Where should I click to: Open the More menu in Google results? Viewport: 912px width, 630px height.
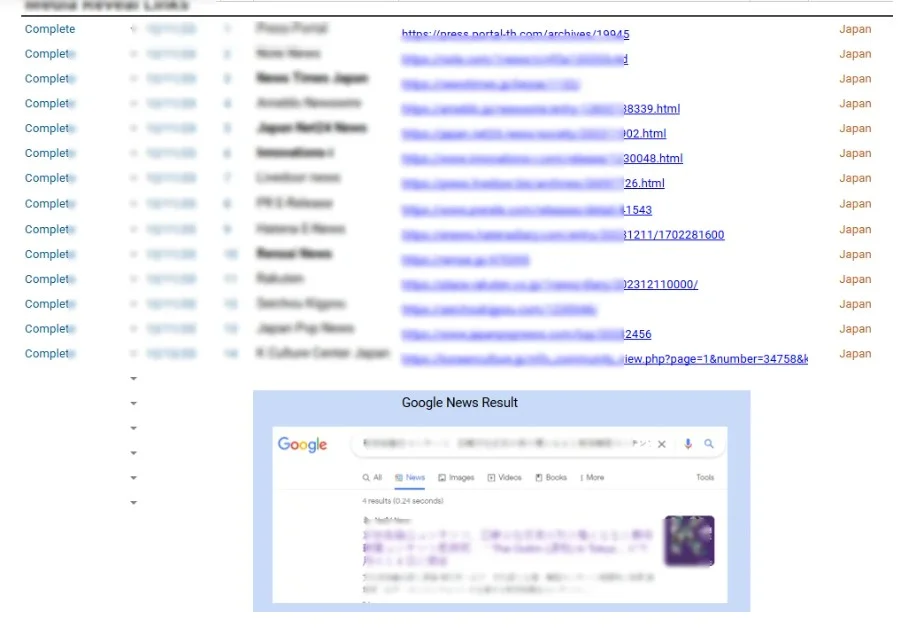click(x=591, y=478)
